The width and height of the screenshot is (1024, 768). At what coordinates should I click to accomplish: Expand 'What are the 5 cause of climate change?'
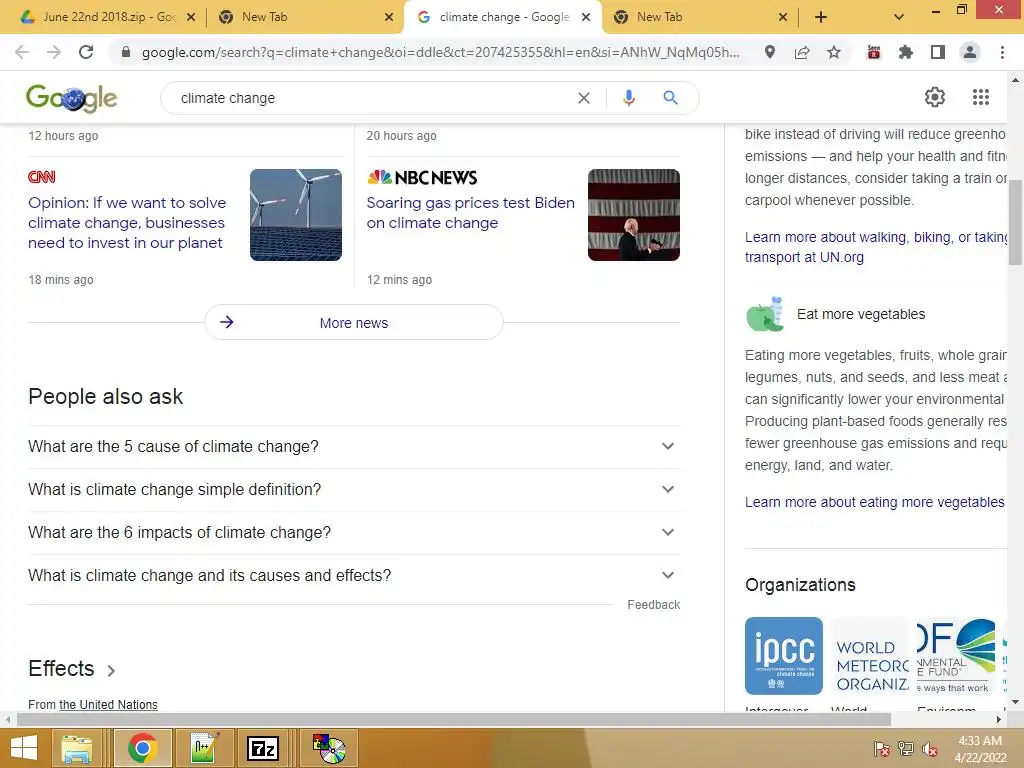click(x=354, y=447)
